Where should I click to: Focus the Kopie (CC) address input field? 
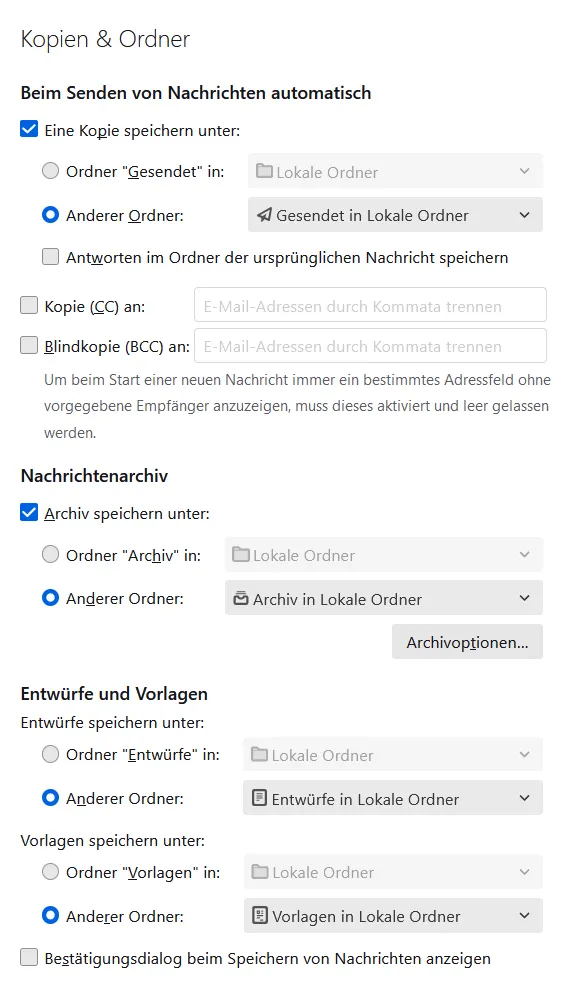(370, 306)
